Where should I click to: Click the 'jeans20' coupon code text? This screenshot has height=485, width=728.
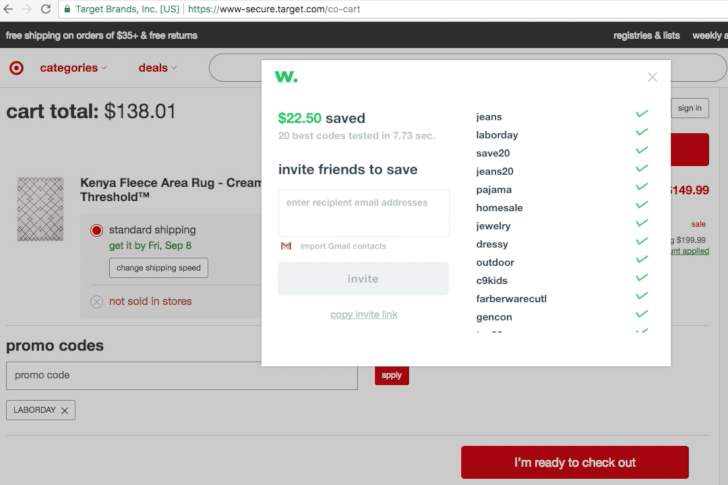pos(494,172)
